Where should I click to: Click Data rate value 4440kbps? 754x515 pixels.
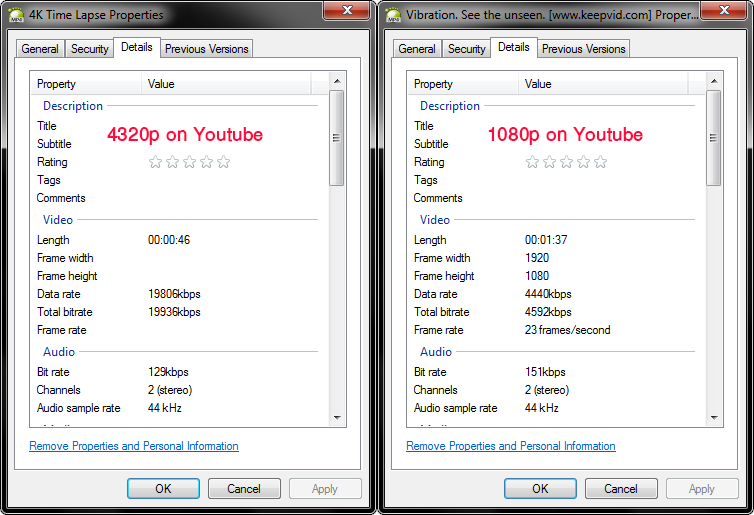coord(548,294)
